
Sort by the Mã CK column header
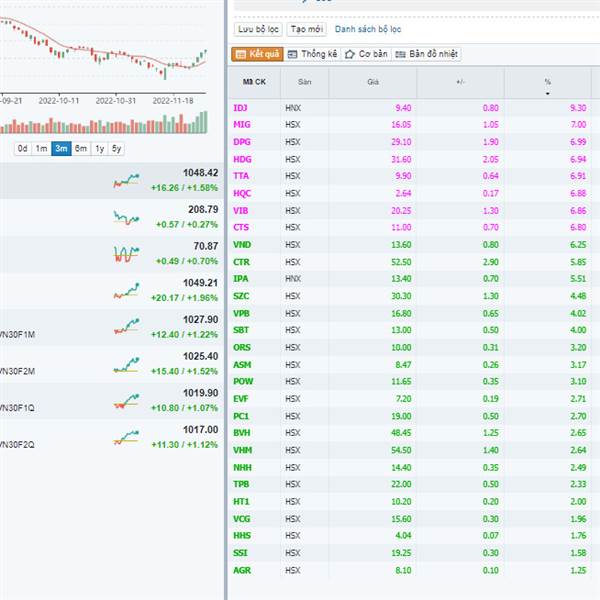254,82
